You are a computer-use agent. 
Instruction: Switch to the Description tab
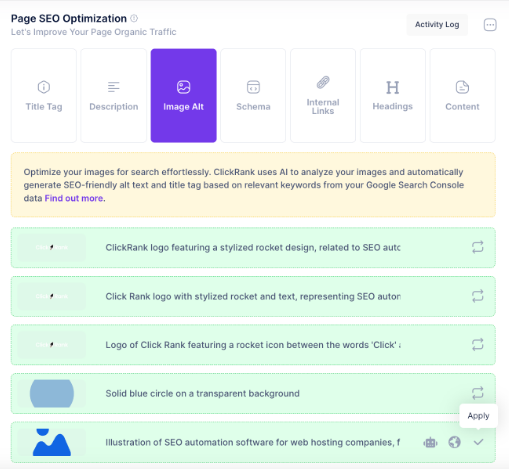click(114, 95)
